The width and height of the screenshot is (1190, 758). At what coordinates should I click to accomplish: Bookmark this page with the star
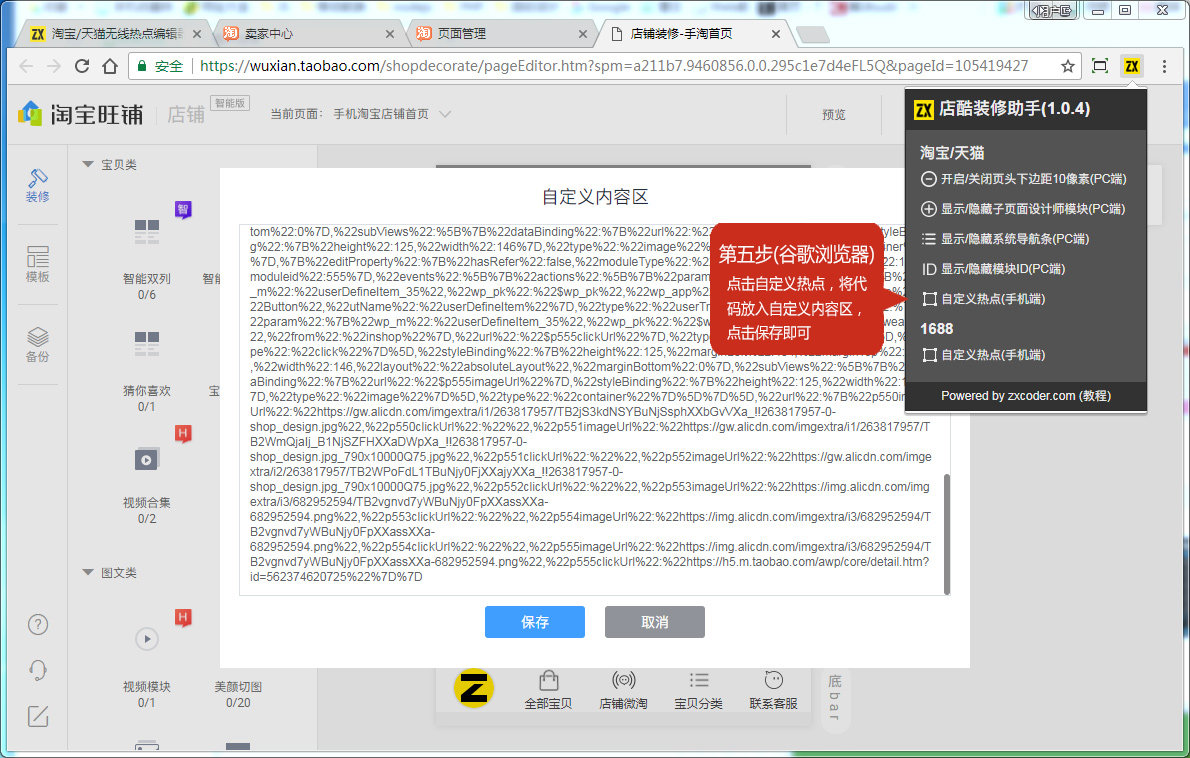1067,66
